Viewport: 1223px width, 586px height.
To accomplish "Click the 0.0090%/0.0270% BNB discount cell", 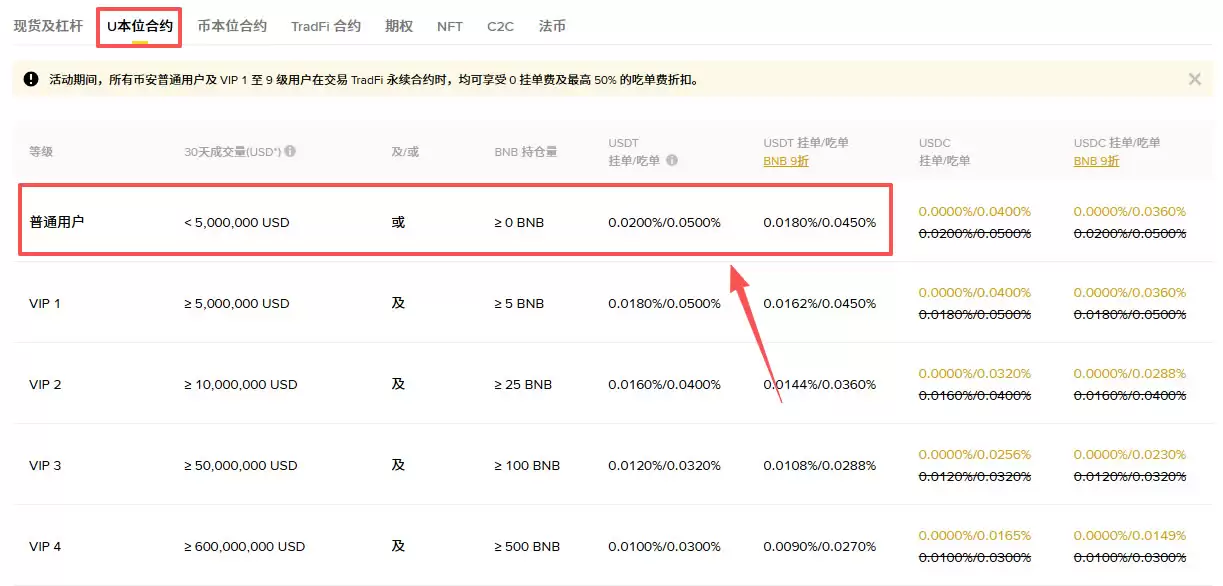I will coord(820,546).
